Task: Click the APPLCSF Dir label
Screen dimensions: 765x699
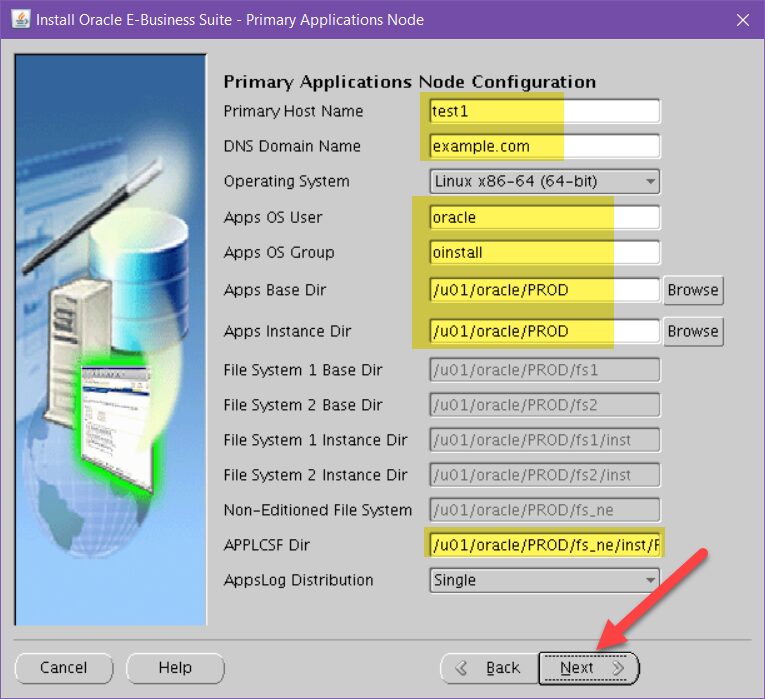Action: tap(266, 545)
